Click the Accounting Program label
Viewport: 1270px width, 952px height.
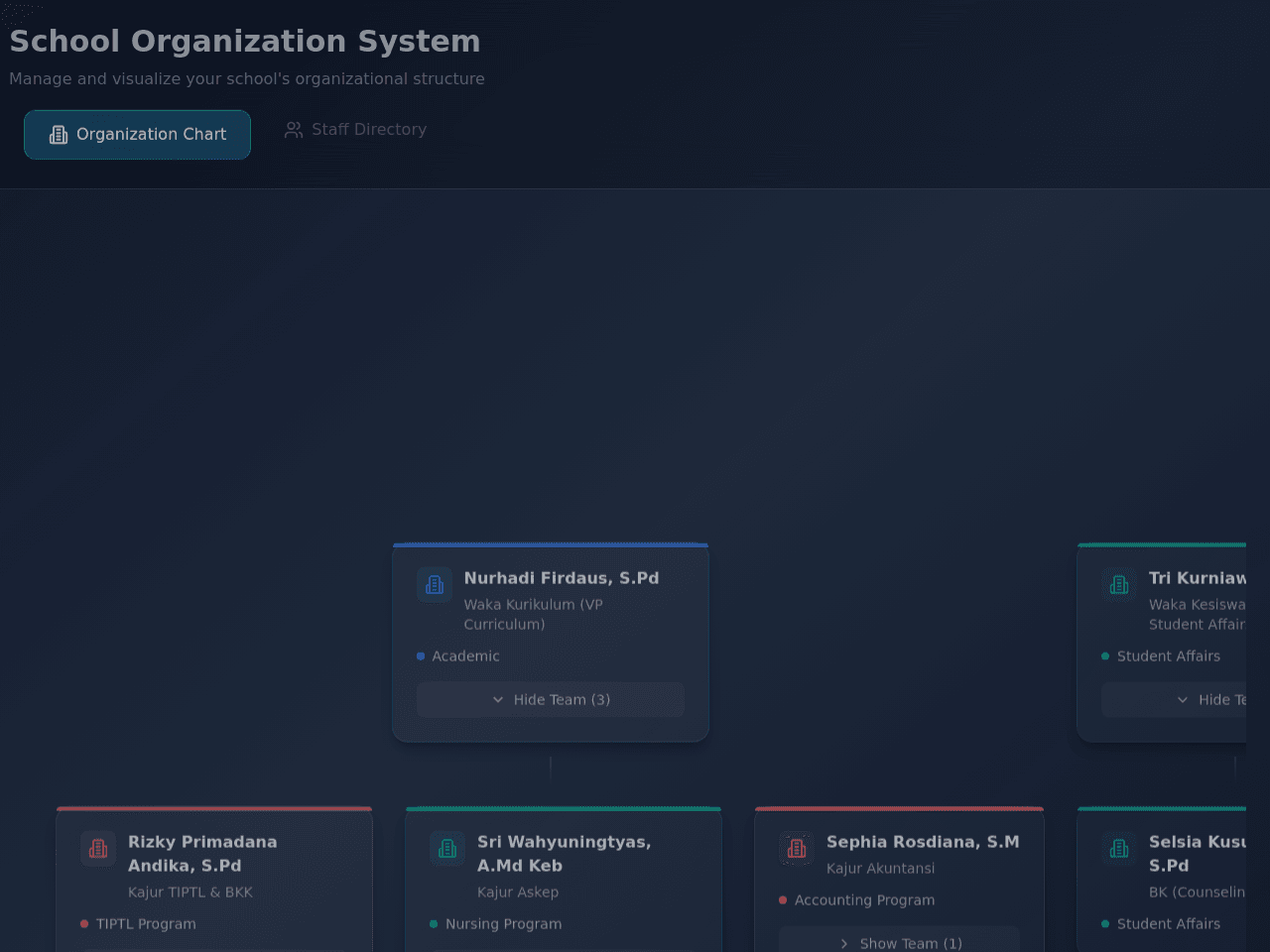pos(864,900)
